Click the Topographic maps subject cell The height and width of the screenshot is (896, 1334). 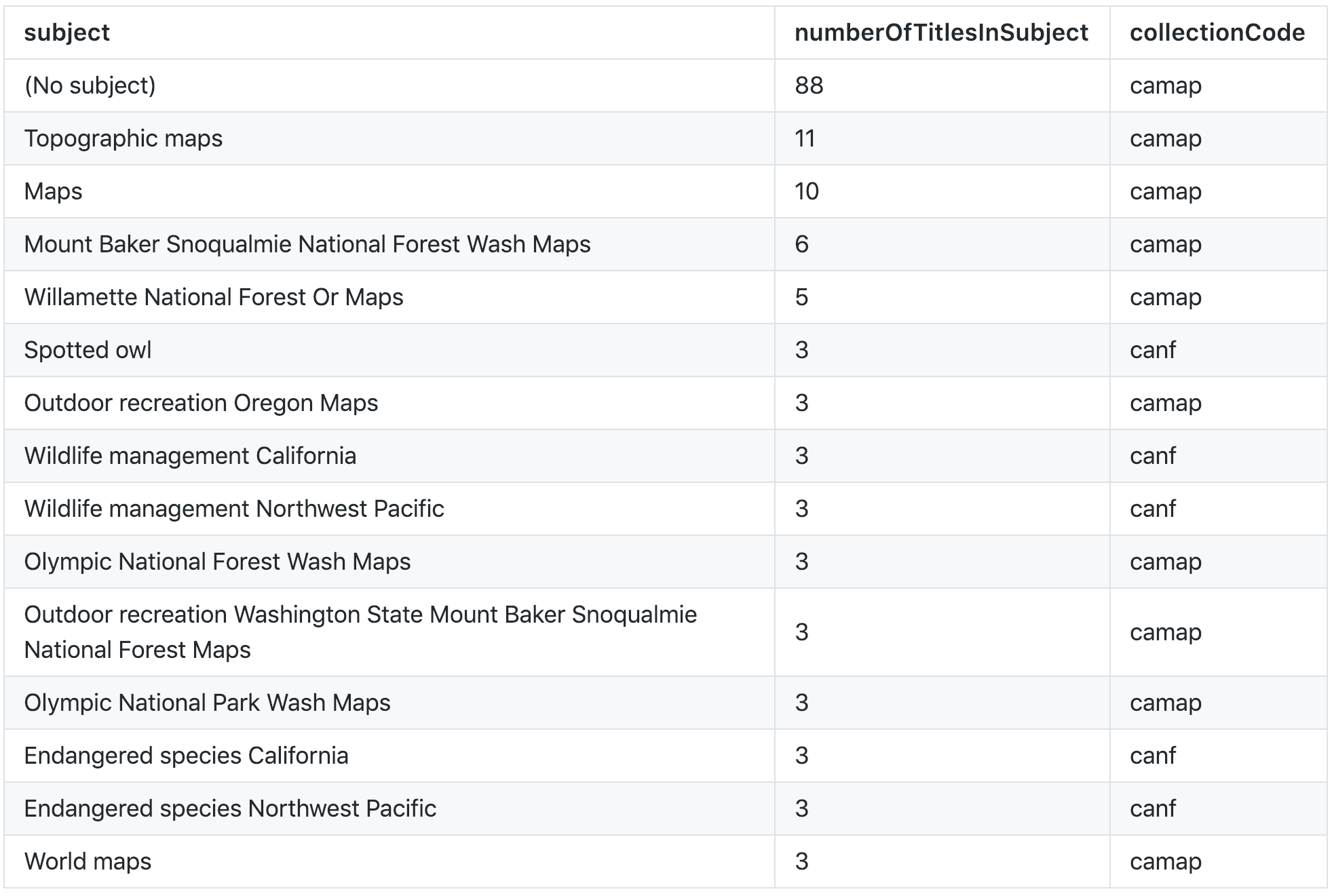click(x=123, y=138)
